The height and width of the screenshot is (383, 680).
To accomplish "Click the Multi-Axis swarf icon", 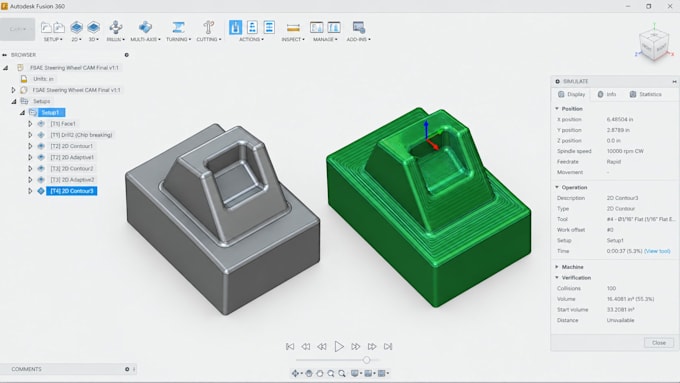I will [x=145, y=27].
